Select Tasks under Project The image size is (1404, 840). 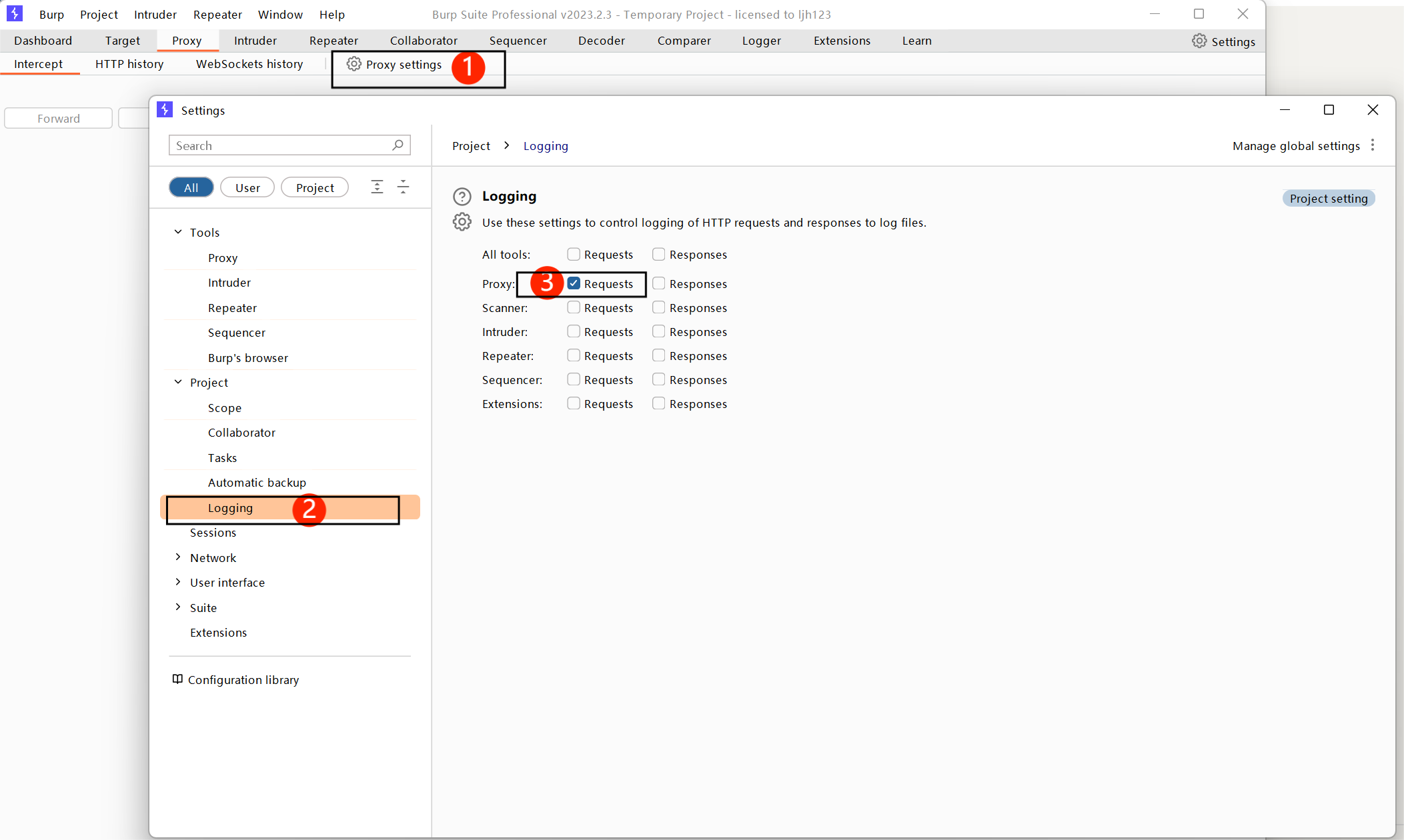pos(222,457)
